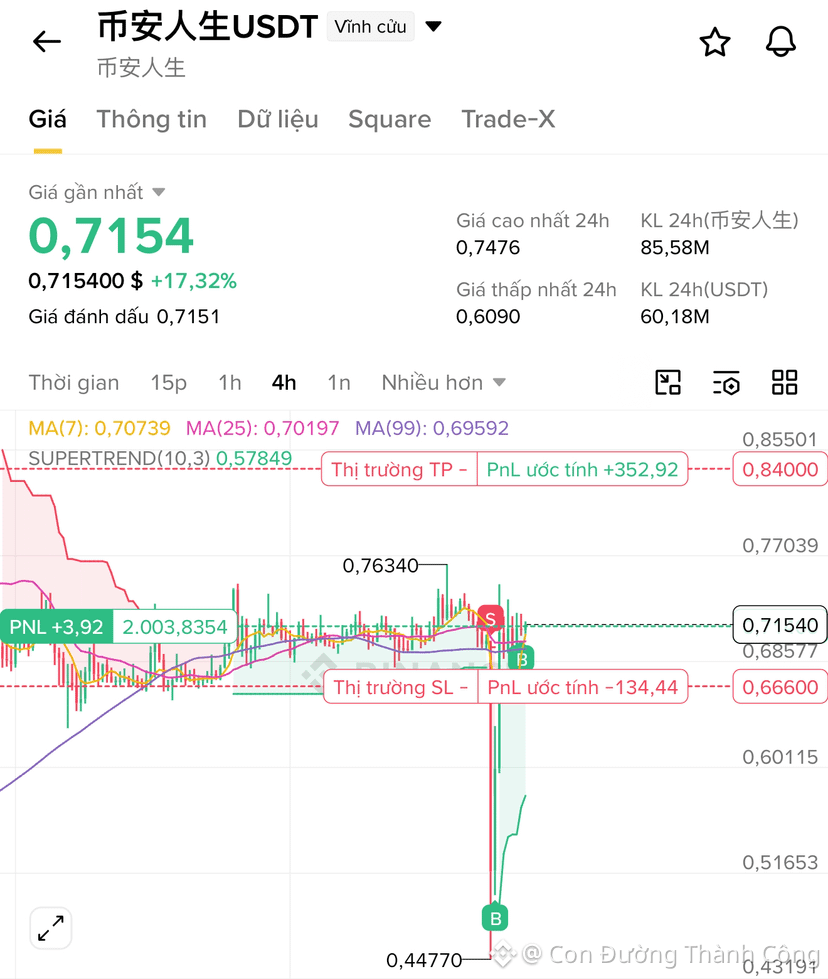
Task: Select the 4h timeframe
Action: pyautogui.click(x=283, y=383)
